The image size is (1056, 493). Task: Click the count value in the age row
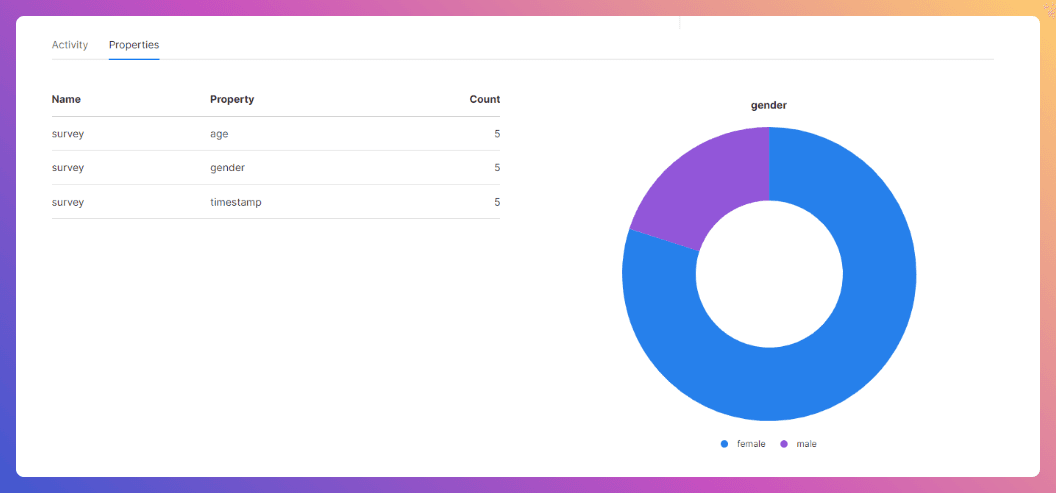click(497, 134)
